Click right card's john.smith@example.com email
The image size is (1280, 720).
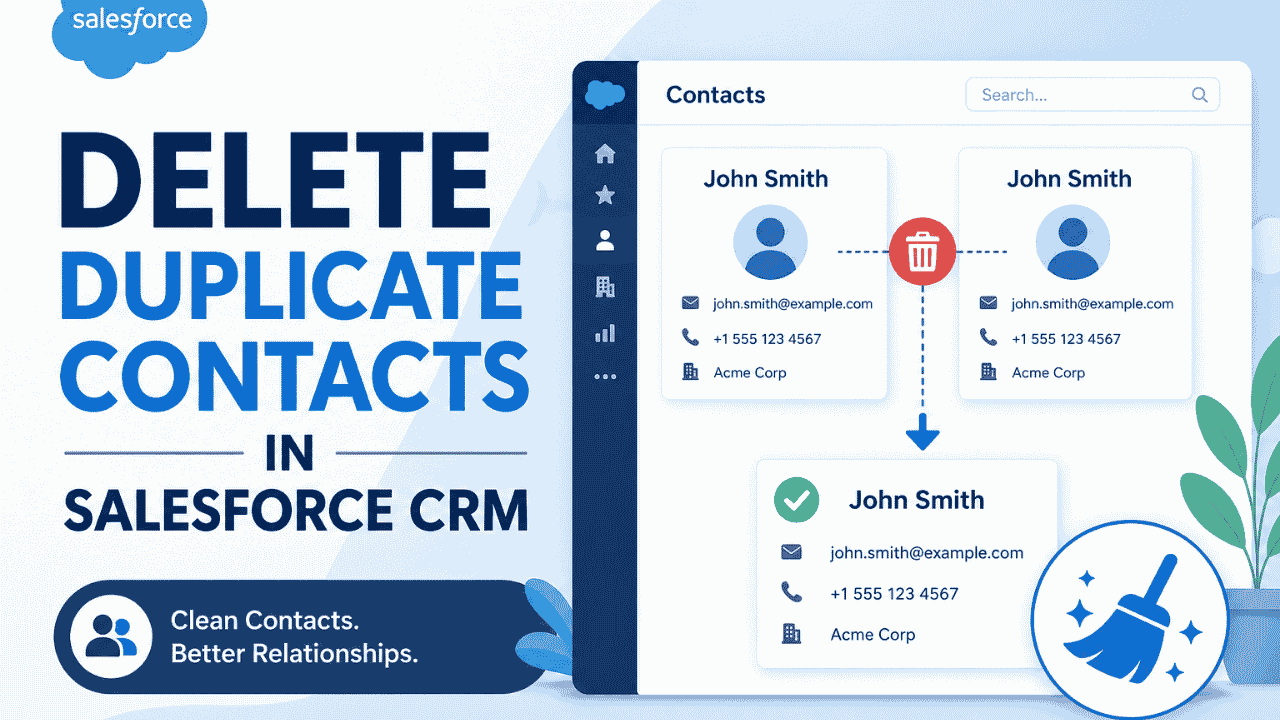point(1092,304)
